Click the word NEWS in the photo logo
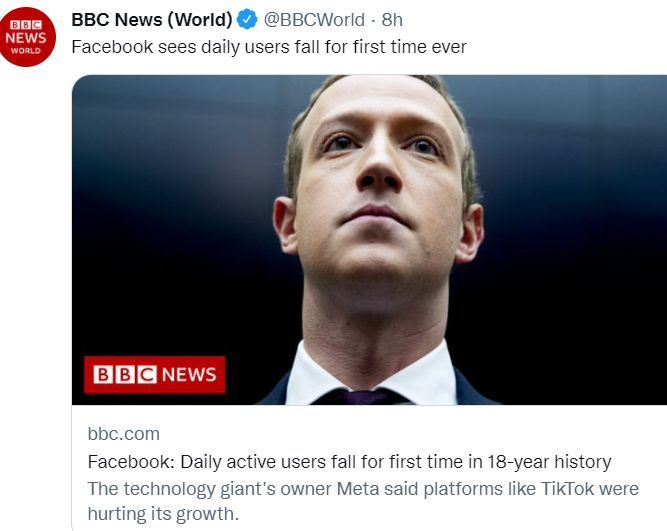Viewport: 667px width, 531px height. tap(188, 374)
